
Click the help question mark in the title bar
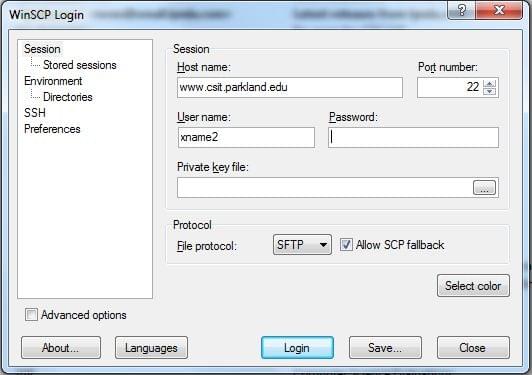[x=462, y=10]
